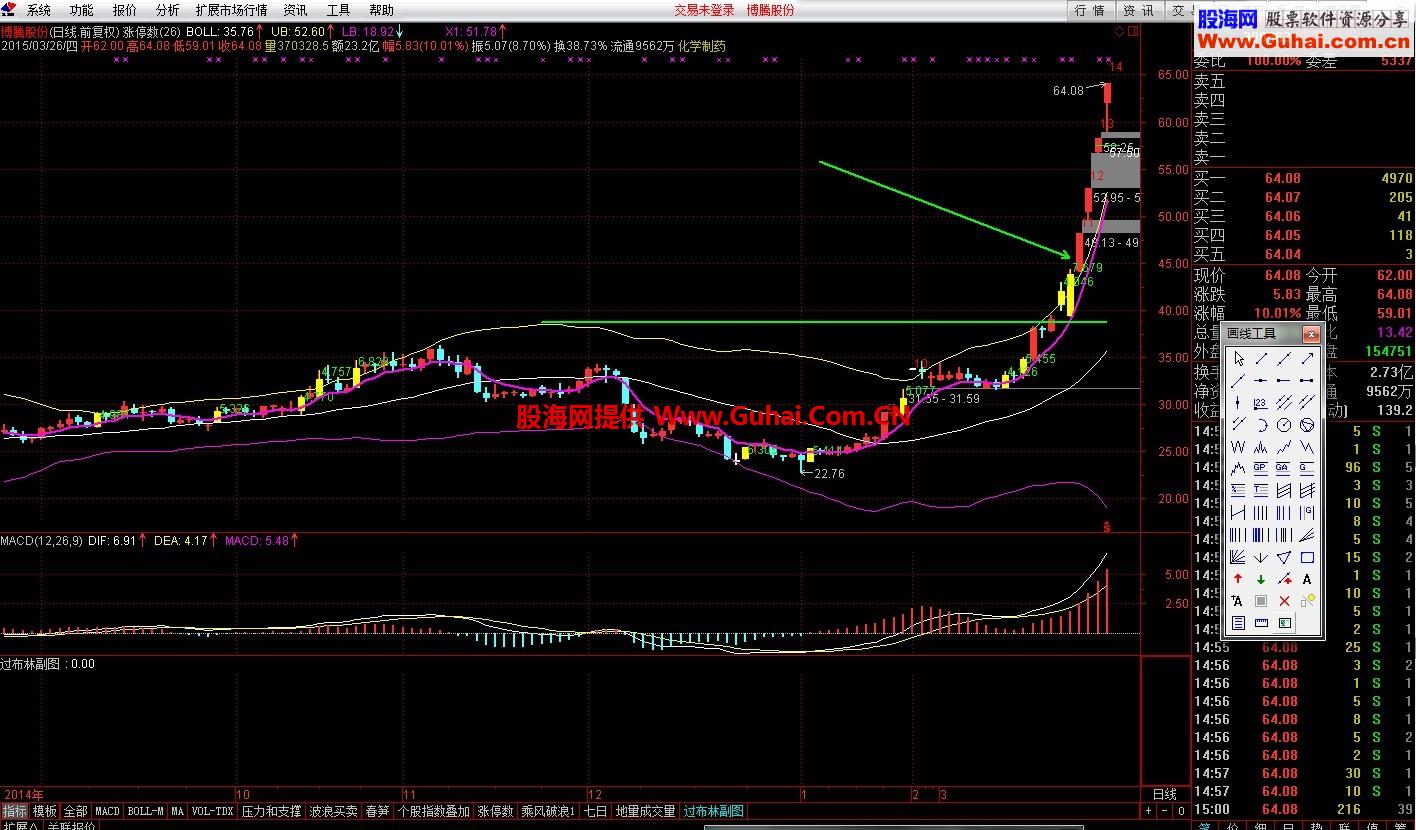Switch to the 行情 tab at top right
This screenshot has height=830, width=1416.
[x=1090, y=10]
